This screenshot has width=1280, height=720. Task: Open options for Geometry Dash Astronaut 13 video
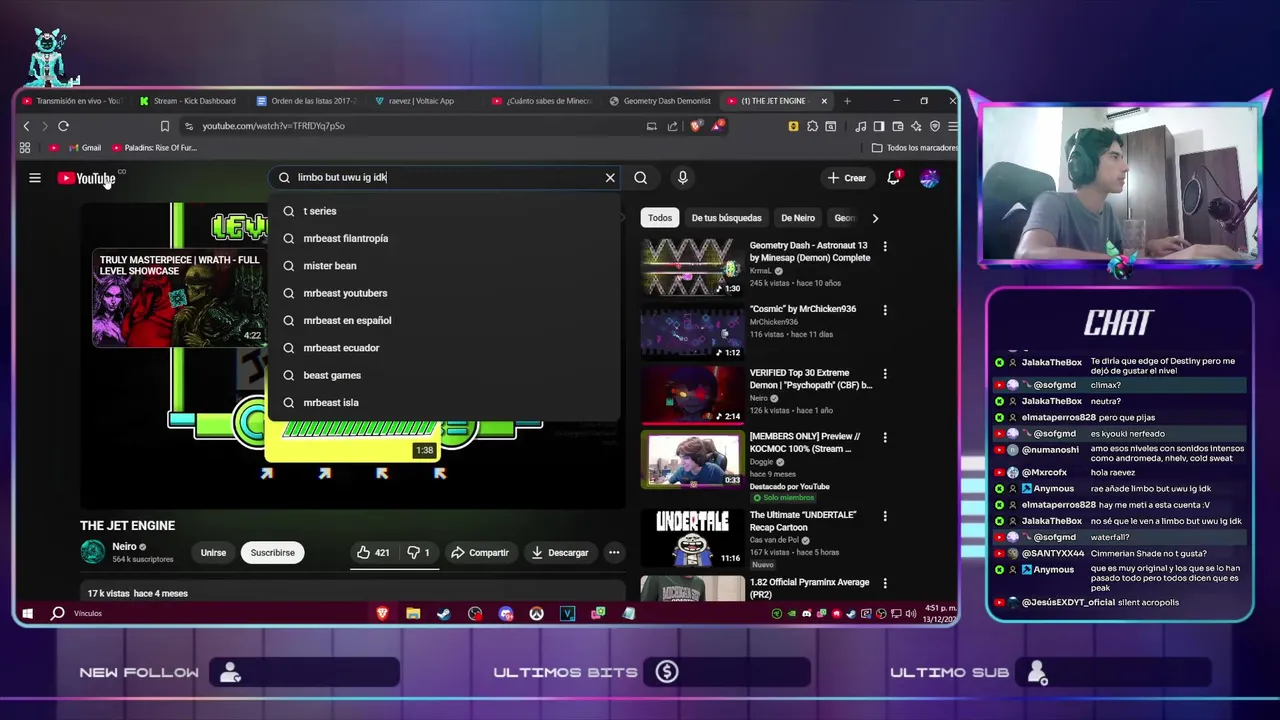(x=884, y=246)
